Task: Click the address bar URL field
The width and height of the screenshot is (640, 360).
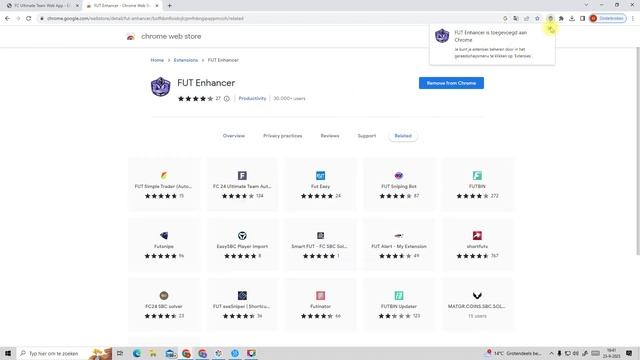Action: tap(269, 18)
